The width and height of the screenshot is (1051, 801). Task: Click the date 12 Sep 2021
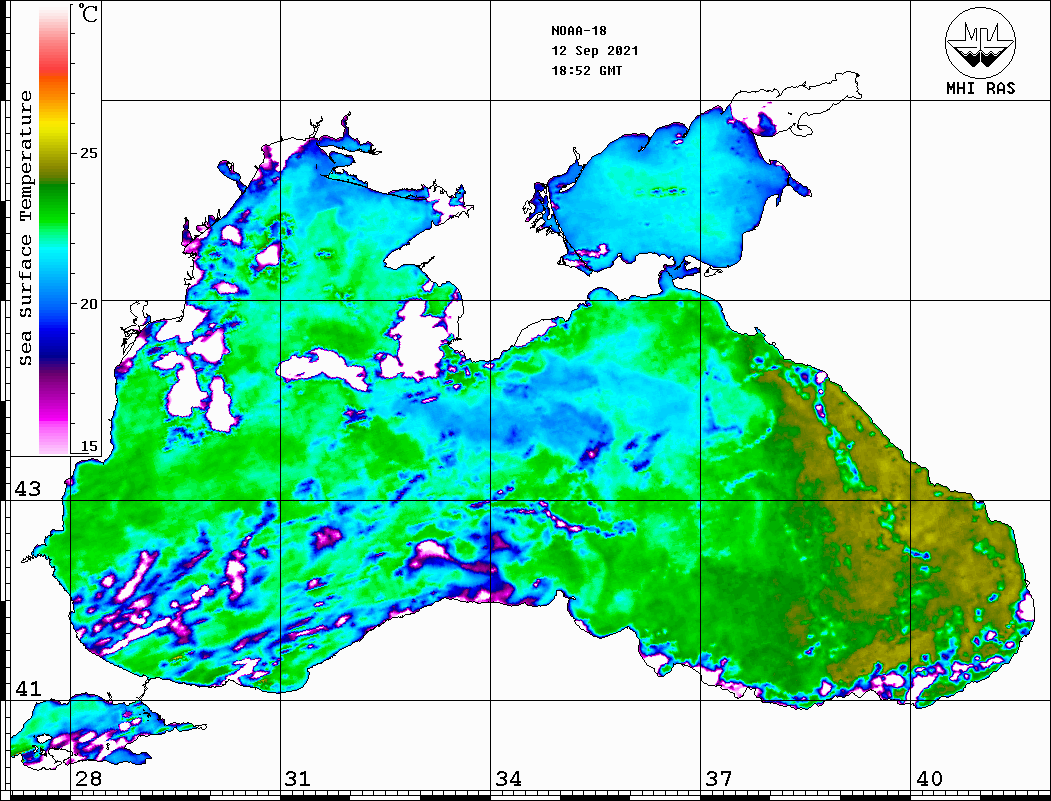click(x=595, y=51)
